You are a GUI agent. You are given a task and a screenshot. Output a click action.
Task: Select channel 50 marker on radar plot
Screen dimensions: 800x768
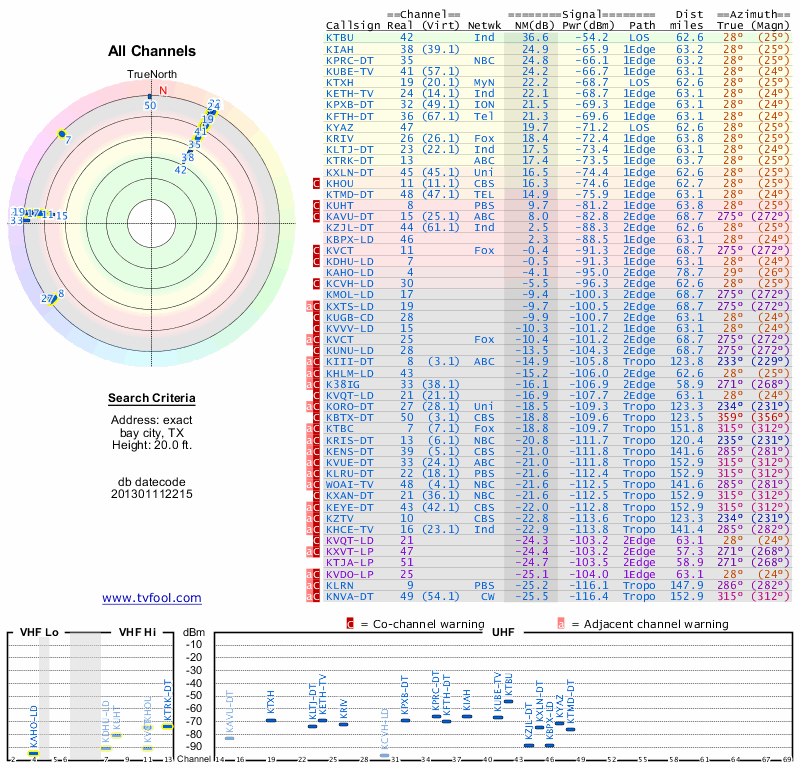tap(150, 103)
